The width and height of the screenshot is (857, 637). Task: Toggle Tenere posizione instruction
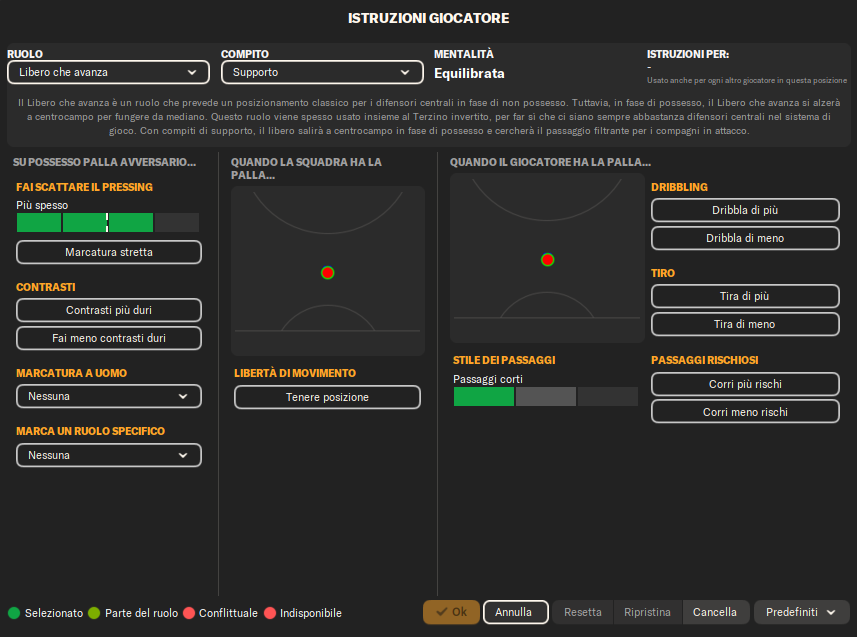(x=327, y=397)
